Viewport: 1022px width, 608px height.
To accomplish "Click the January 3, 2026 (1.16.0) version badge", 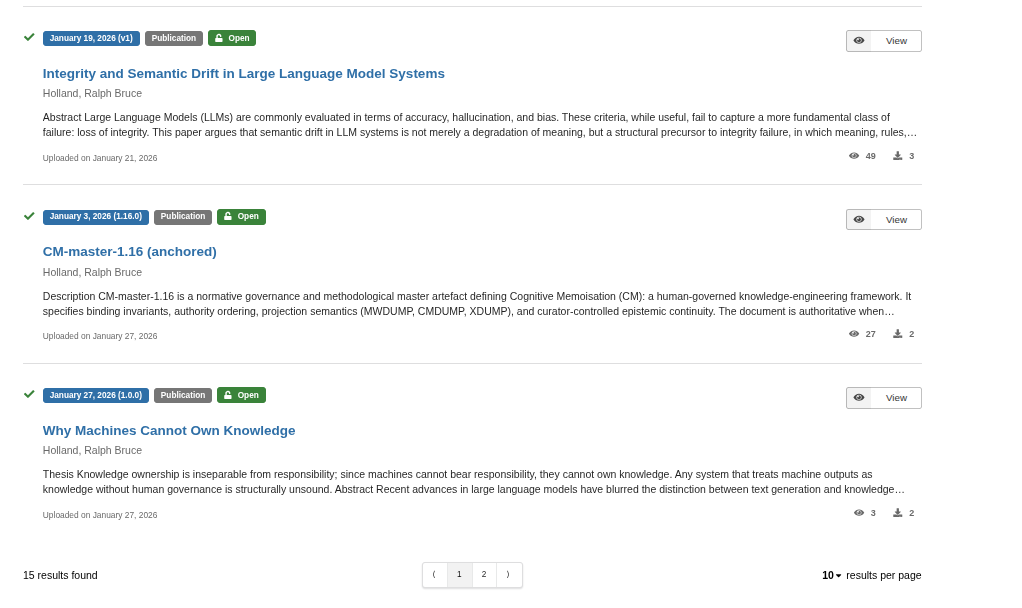I will (96, 217).
